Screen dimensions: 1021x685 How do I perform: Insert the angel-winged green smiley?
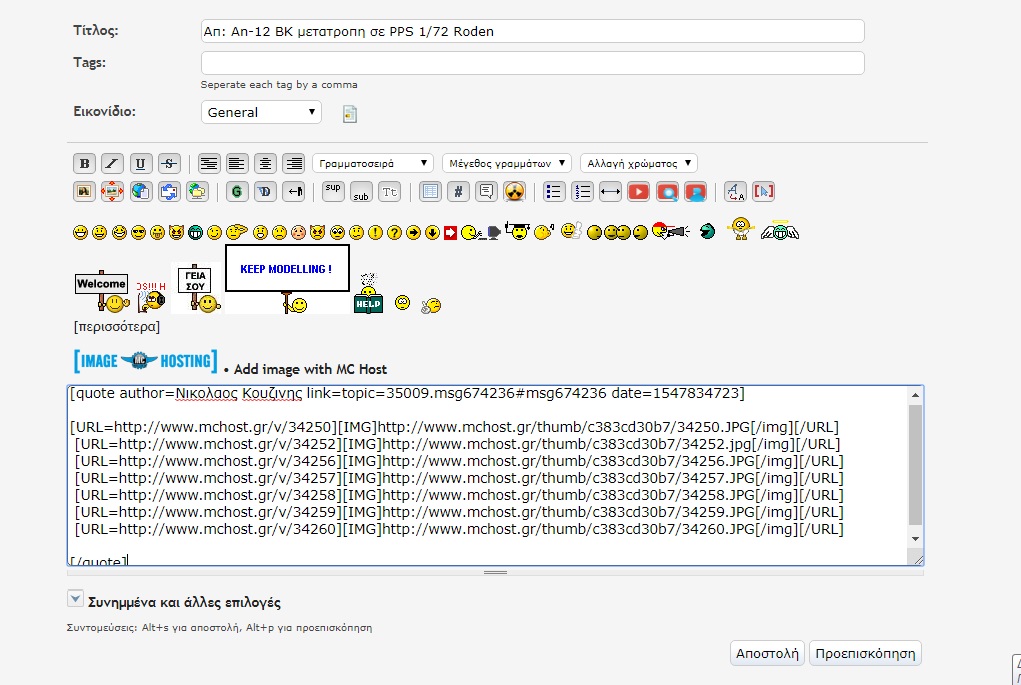click(779, 230)
